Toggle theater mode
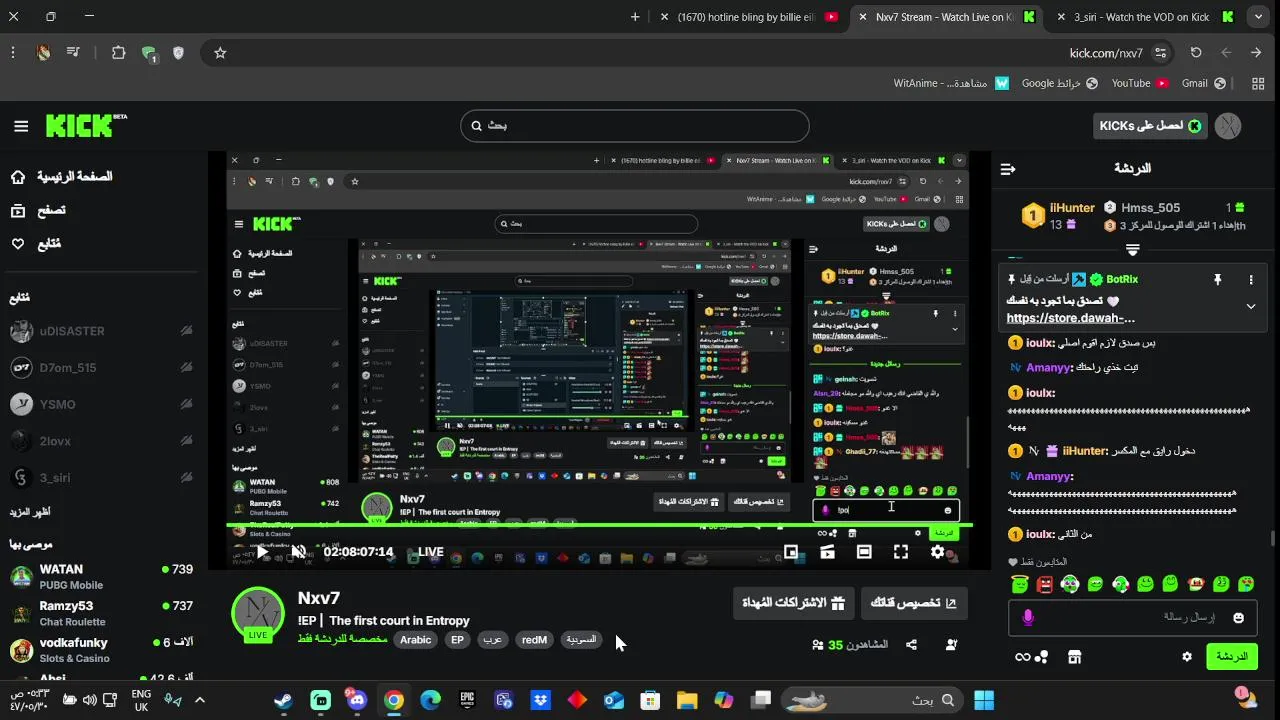Screen dimensions: 1280x720 864,551
